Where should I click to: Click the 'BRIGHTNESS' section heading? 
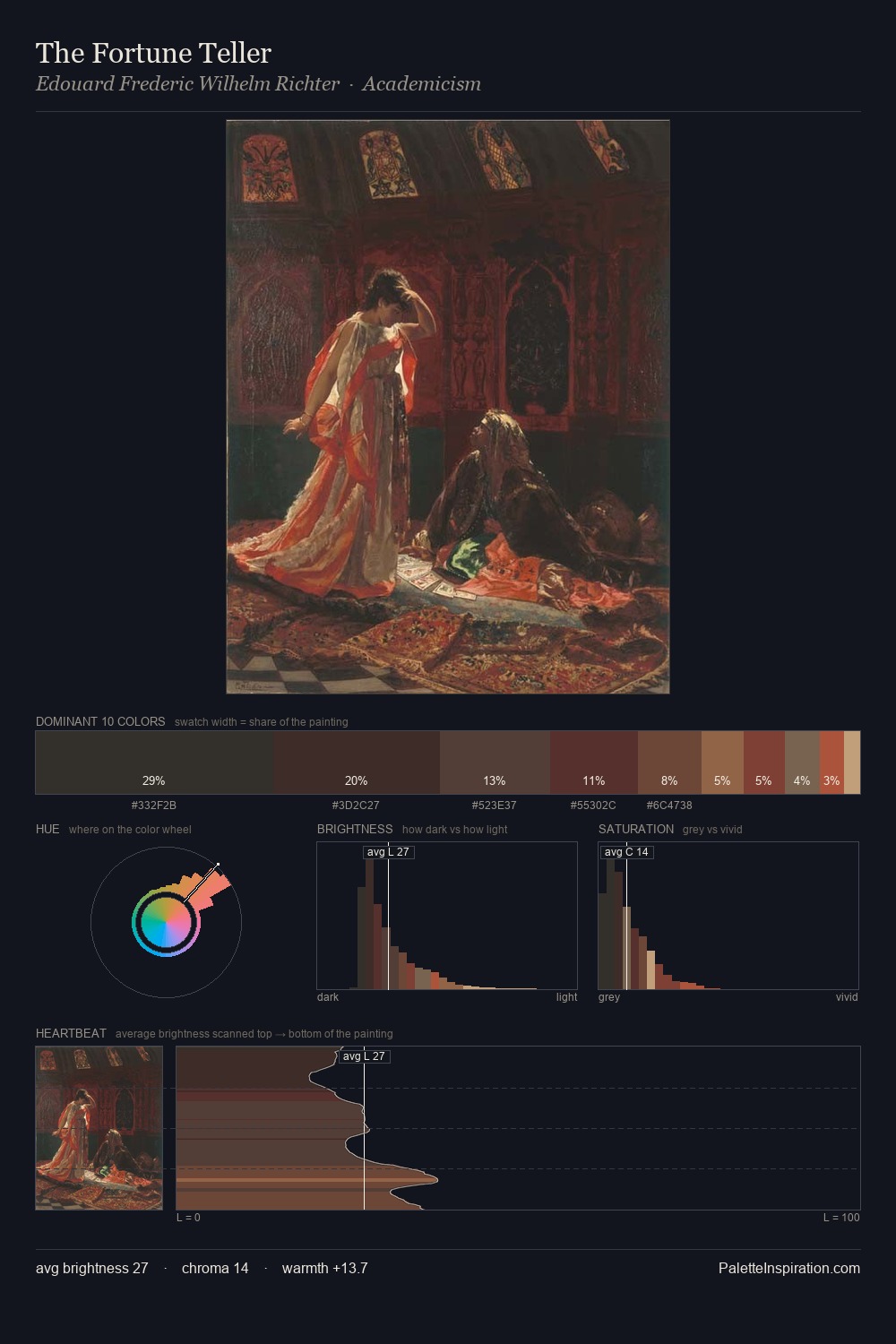point(355,829)
